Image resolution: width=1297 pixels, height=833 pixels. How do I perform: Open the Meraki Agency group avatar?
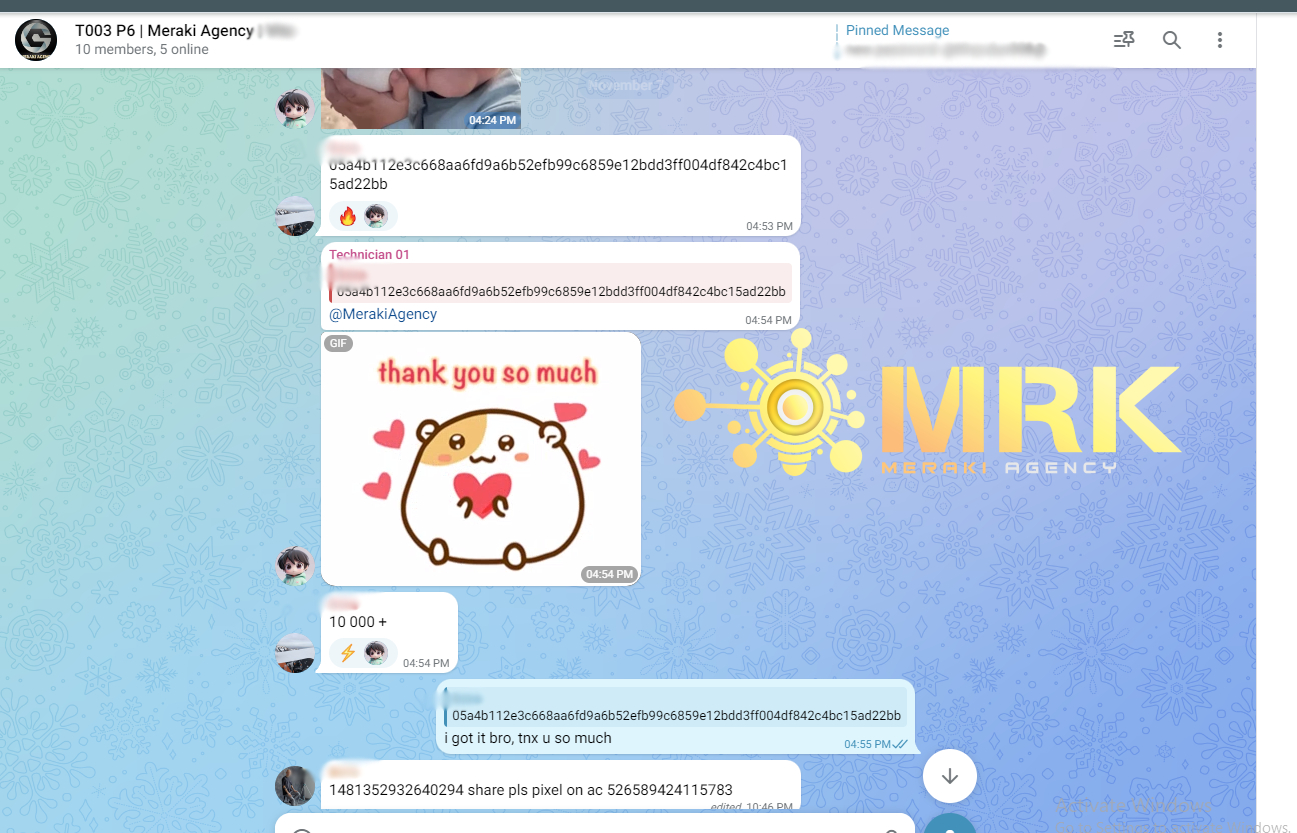(x=36, y=40)
